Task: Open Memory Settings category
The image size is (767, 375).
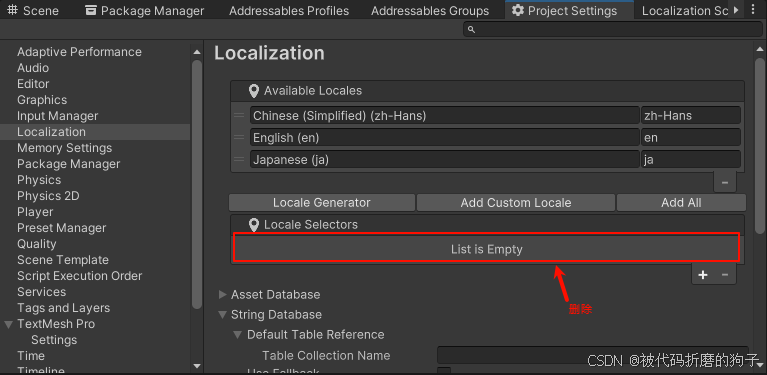Action: (x=64, y=148)
